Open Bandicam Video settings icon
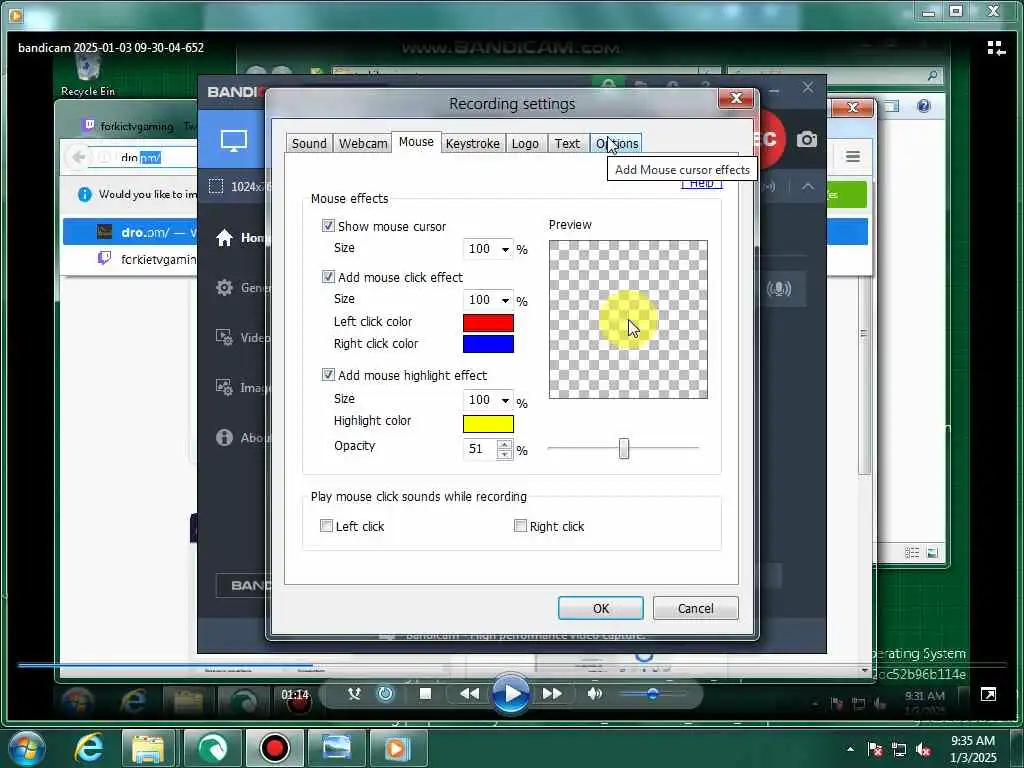Image resolution: width=1024 pixels, height=768 pixels. coord(224,337)
